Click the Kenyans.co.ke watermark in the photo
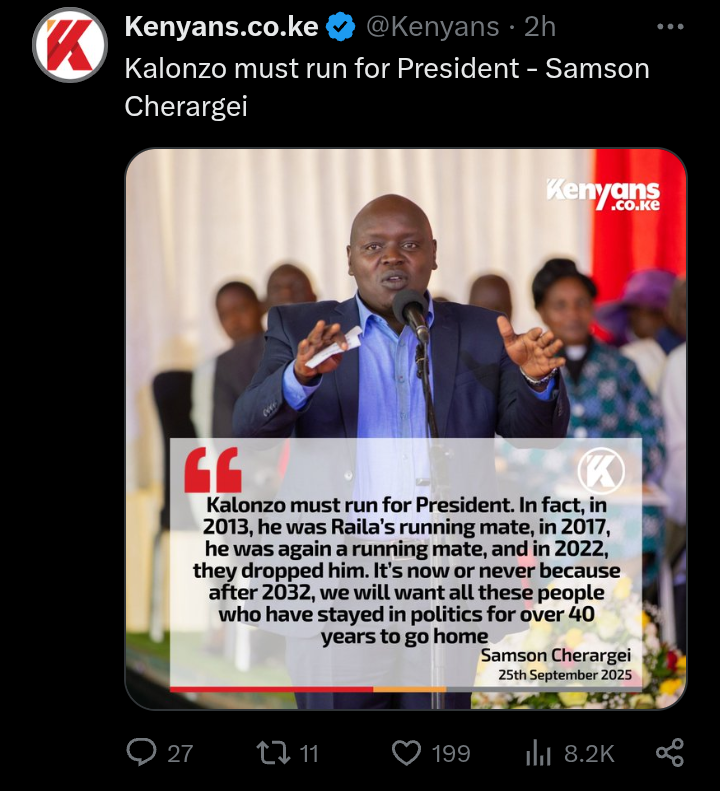720x791 pixels. (603, 195)
